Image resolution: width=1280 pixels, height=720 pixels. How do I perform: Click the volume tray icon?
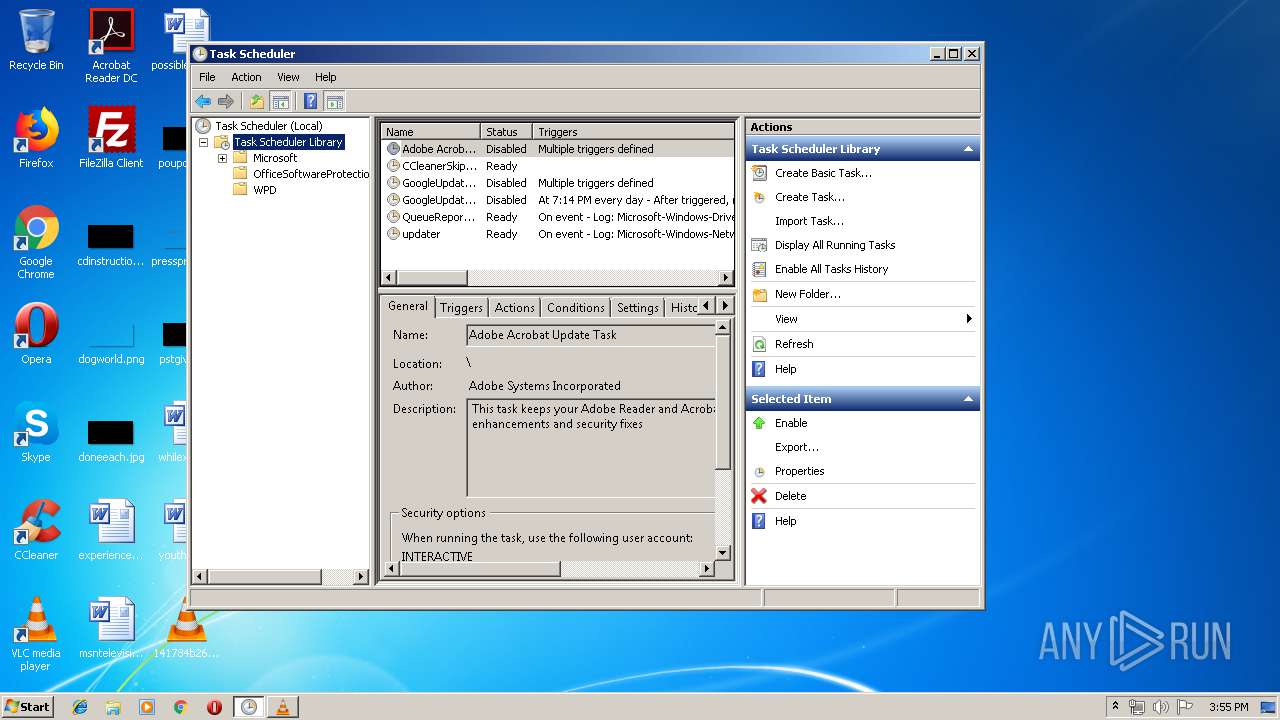coord(1160,707)
